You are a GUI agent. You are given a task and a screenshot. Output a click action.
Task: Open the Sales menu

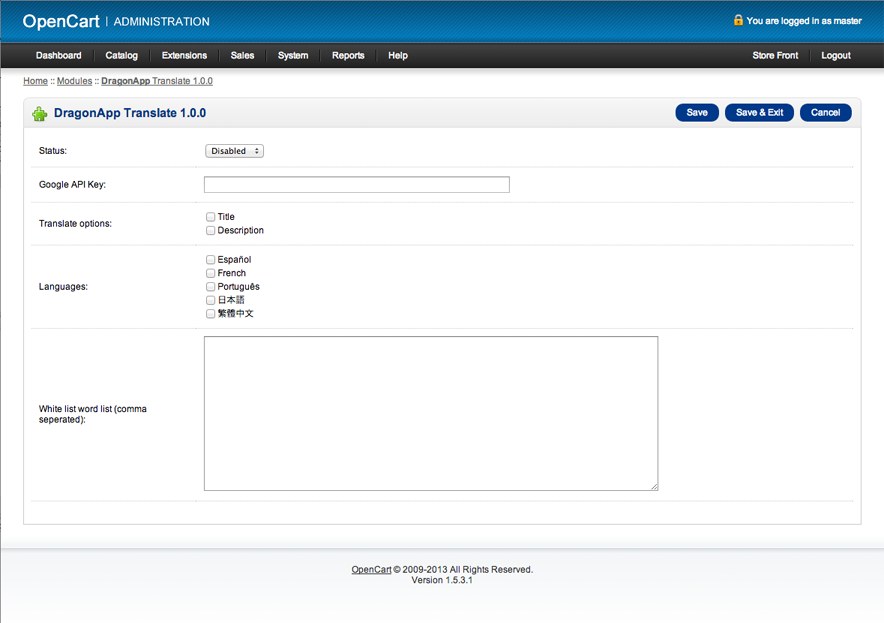coord(242,55)
